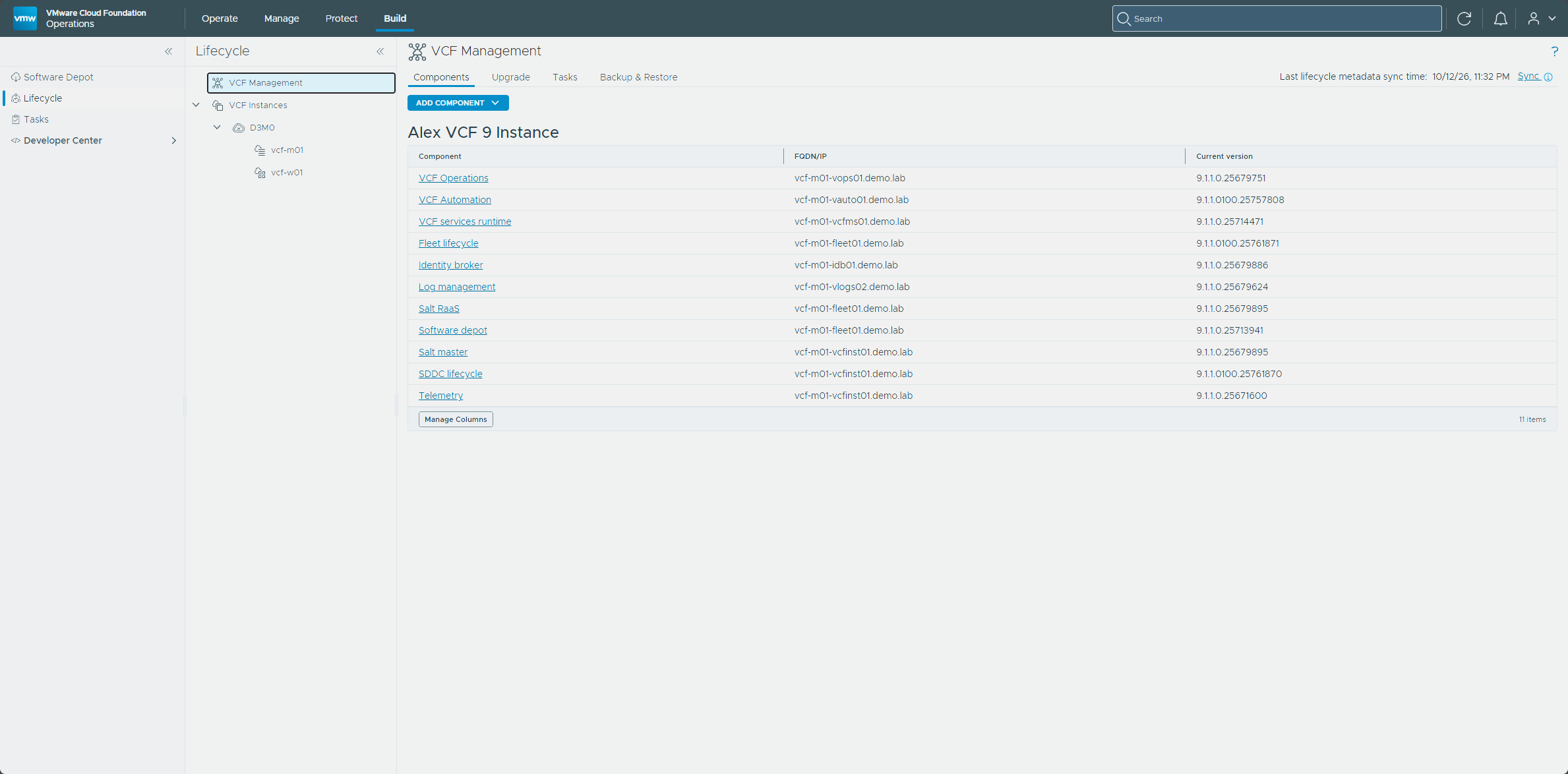Click the Sync link
Image resolution: width=1568 pixels, height=774 pixels.
pos(1528,76)
